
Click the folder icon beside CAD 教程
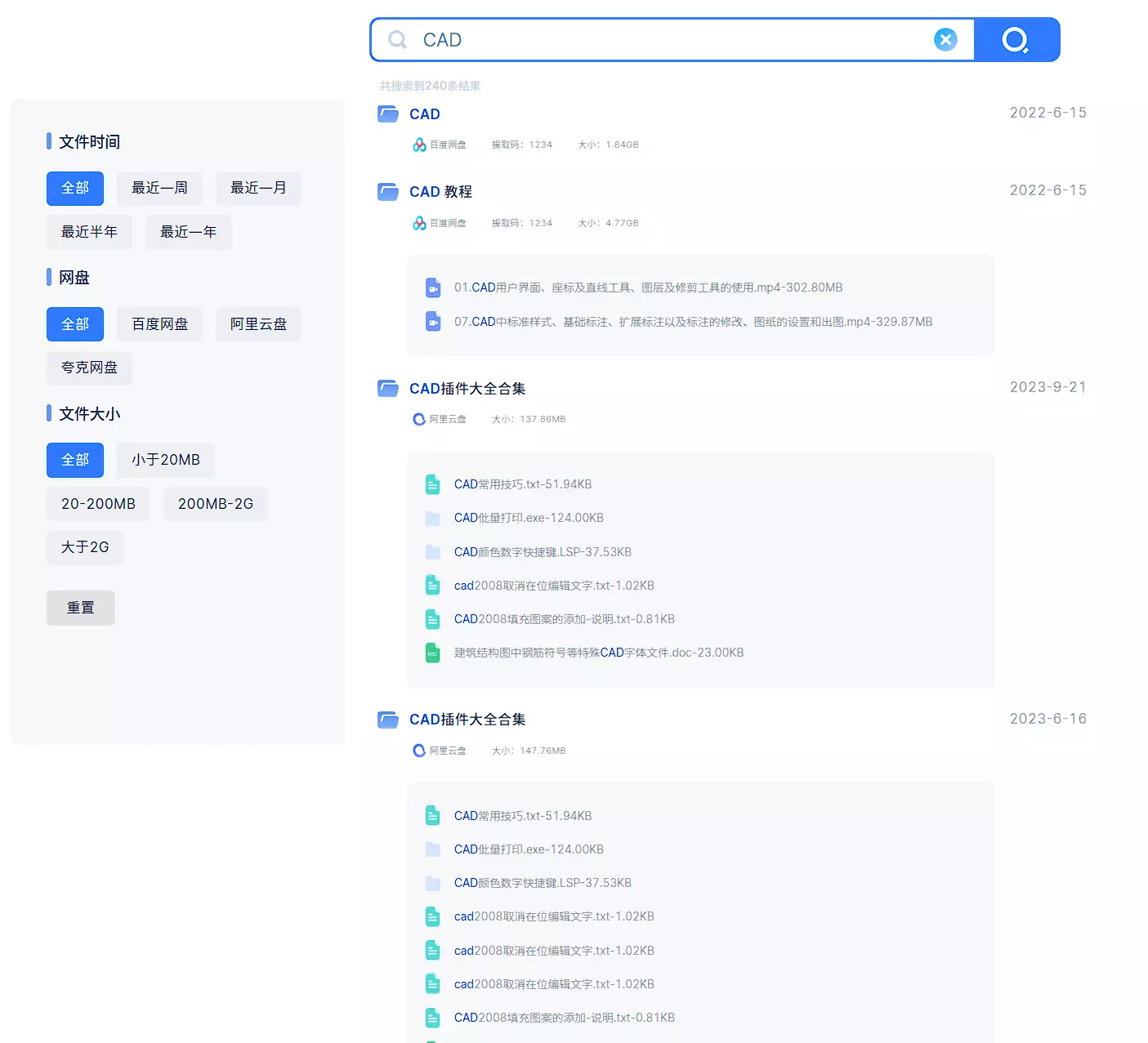coord(388,192)
